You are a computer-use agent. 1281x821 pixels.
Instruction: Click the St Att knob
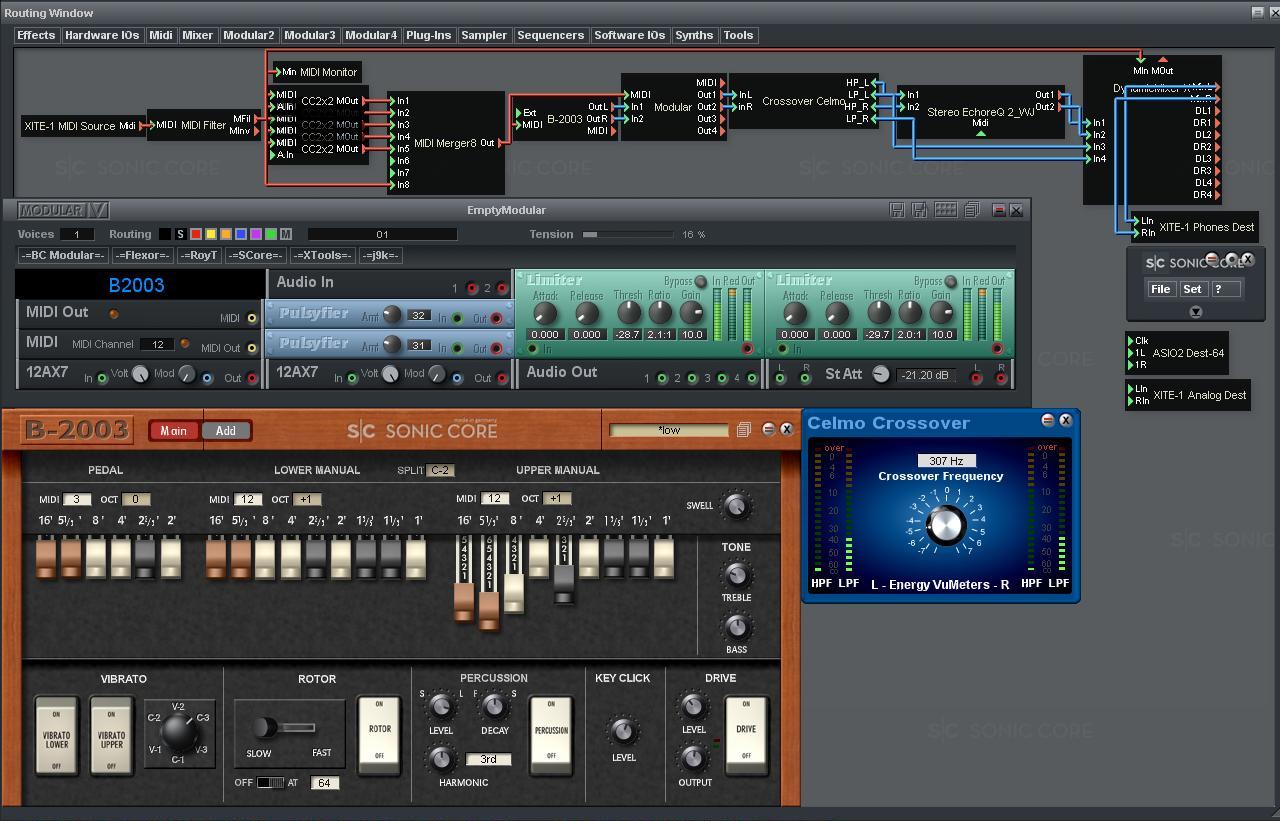pos(880,374)
